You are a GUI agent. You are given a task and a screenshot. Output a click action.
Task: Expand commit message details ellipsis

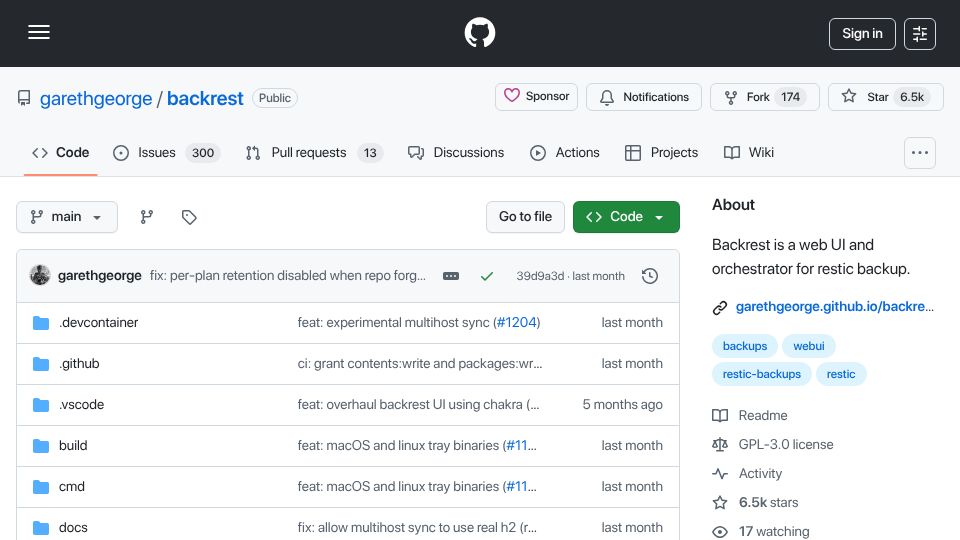(451, 276)
